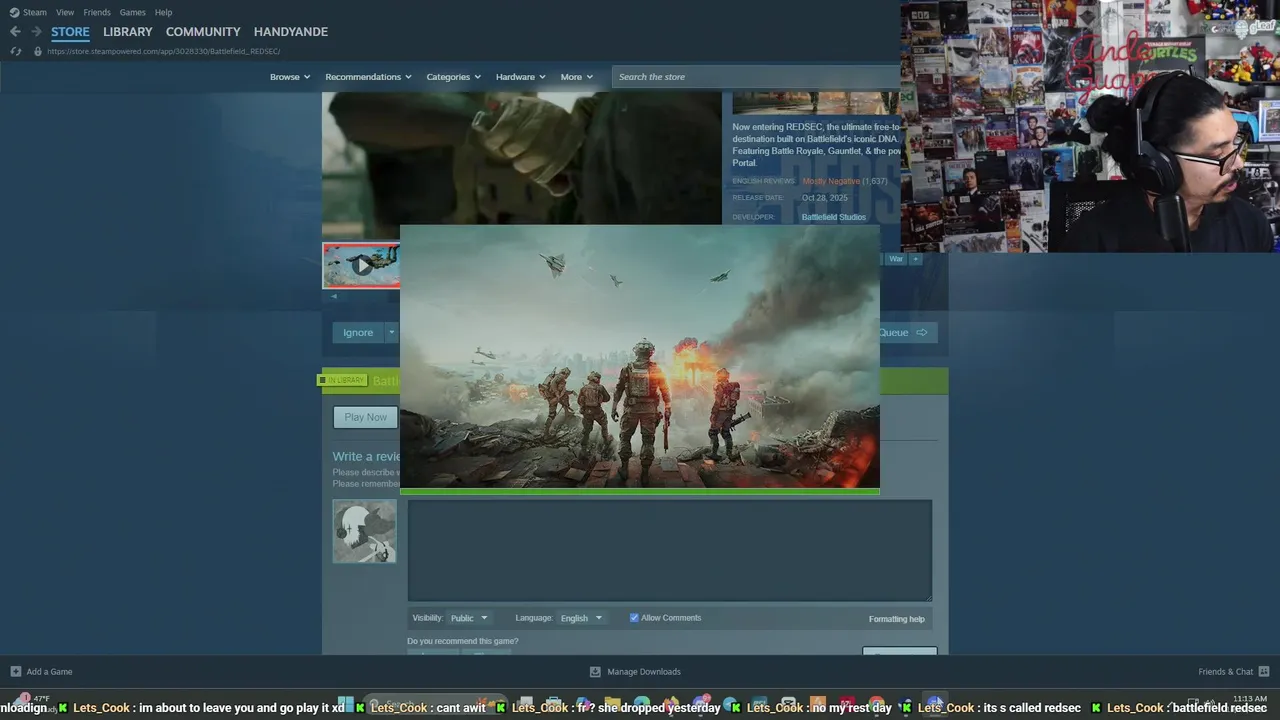
Task: Reload the store page
Action: click(x=16, y=51)
